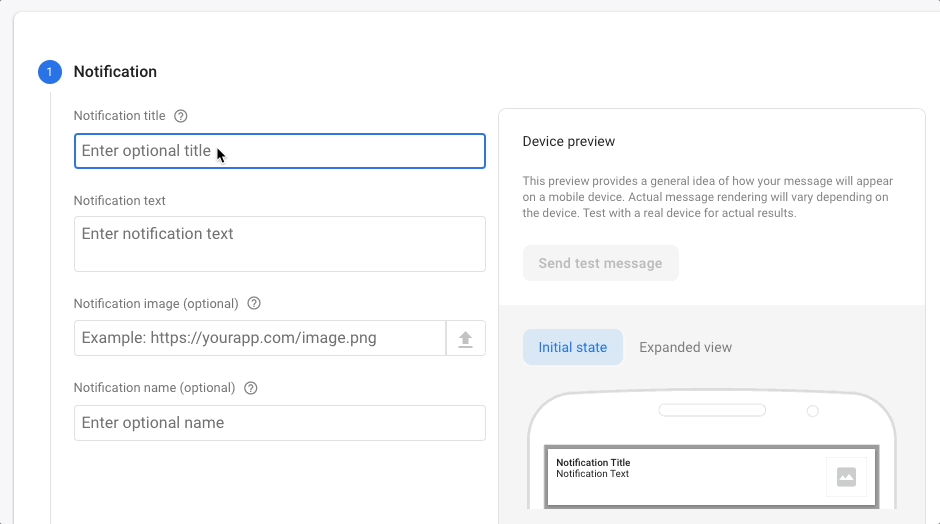Viewport: 940px width, 524px height.
Task: Click the 'Notification name (optional)' label
Action: (154, 388)
